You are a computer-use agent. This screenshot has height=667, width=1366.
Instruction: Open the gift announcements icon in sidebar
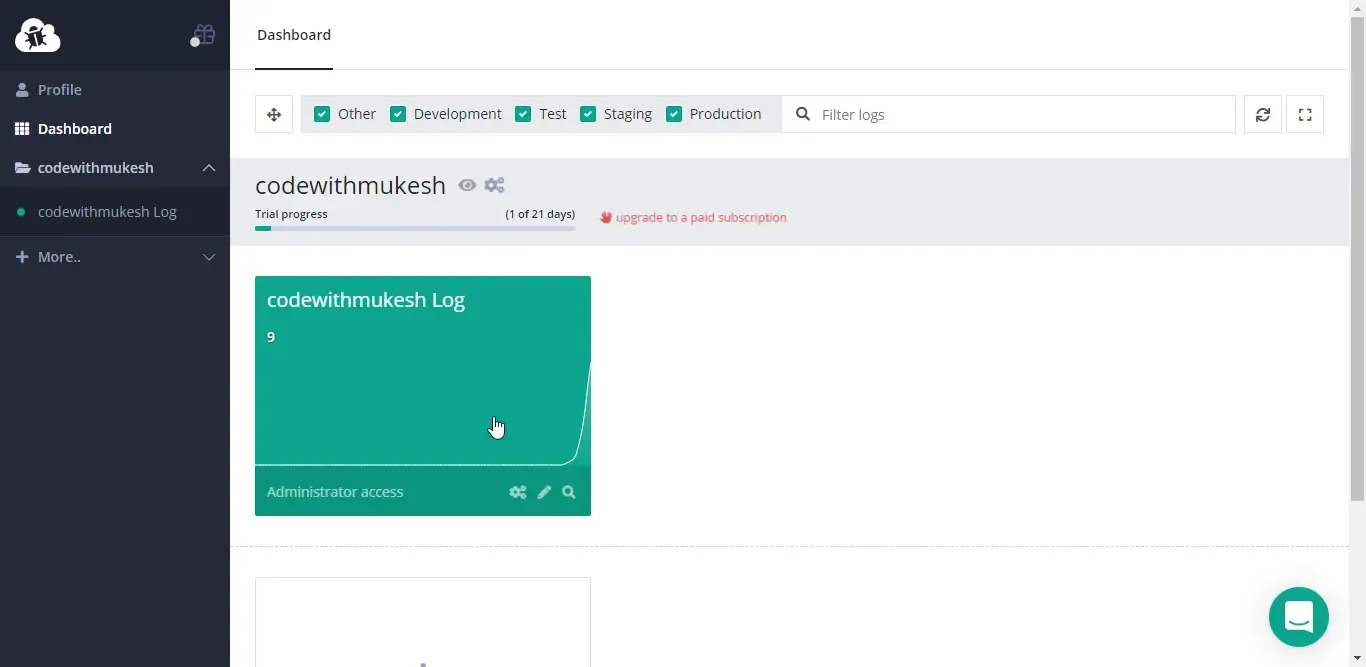pyautogui.click(x=203, y=34)
